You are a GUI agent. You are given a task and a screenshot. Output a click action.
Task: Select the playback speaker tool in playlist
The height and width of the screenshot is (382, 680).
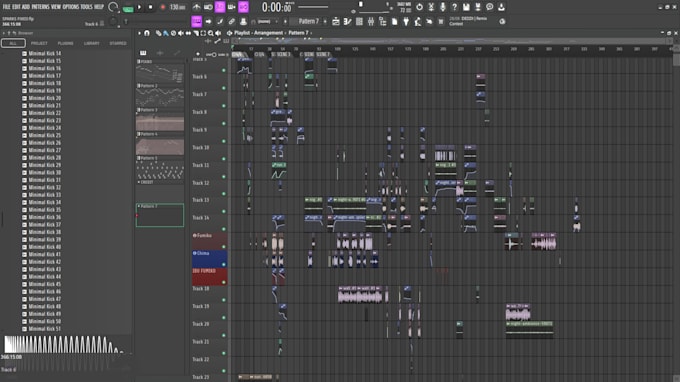point(218,33)
